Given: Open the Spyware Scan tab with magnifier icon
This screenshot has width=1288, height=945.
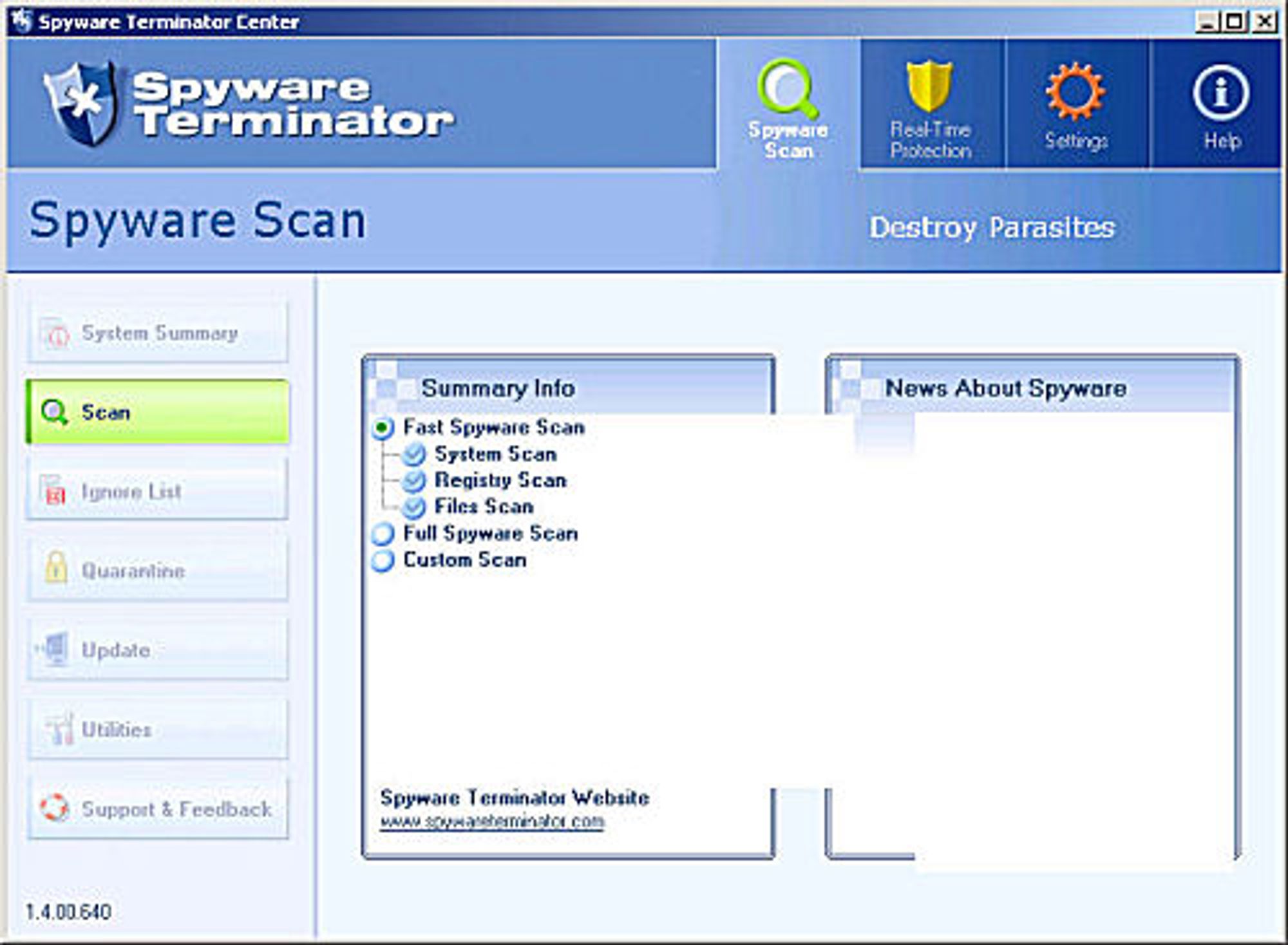Looking at the screenshot, I should tap(788, 105).
